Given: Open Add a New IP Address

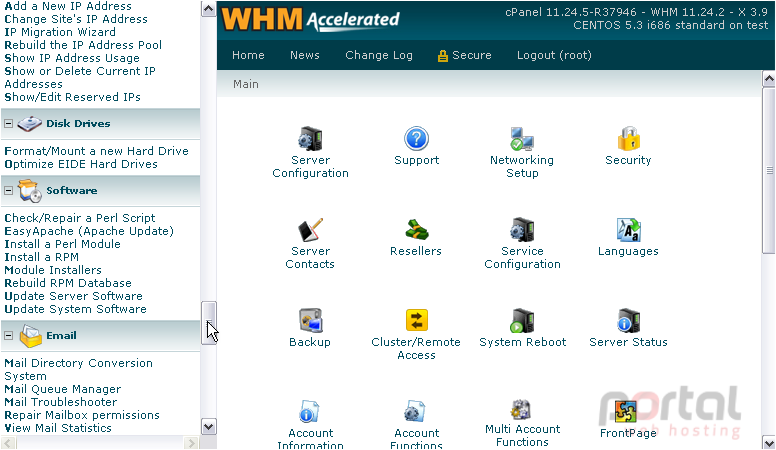Looking at the screenshot, I should coord(68,6).
